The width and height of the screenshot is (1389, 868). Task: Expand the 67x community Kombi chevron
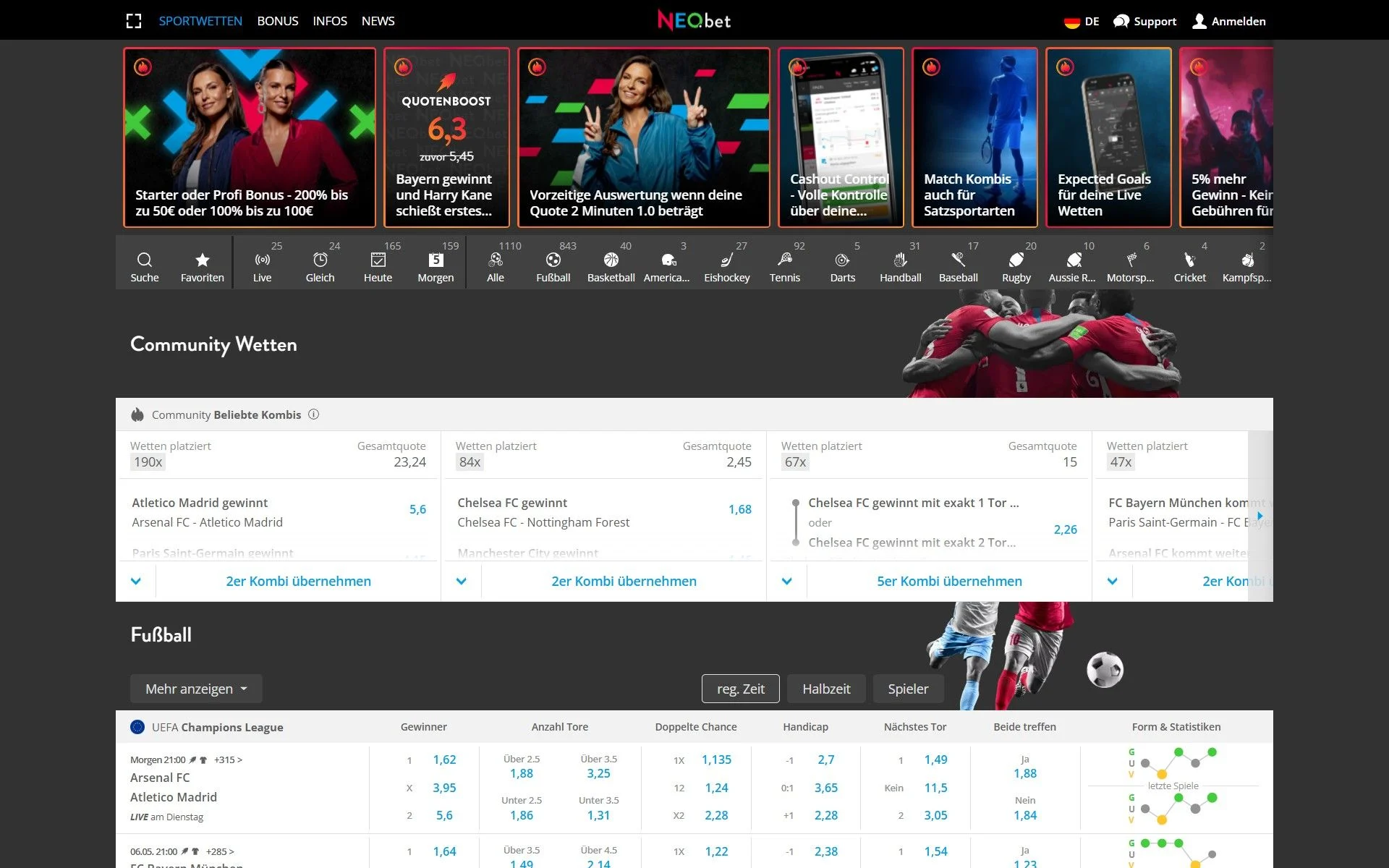tap(787, 581)
